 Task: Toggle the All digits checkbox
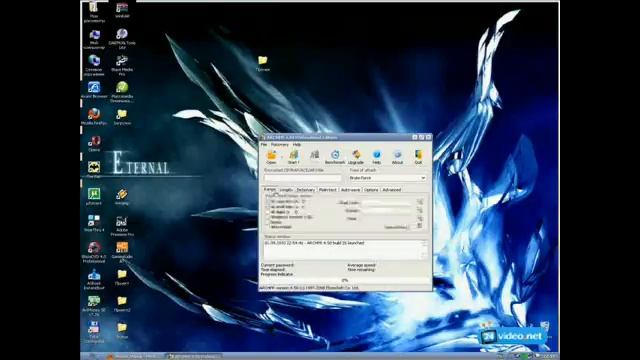pyautogui.click(x=268, y=212)
